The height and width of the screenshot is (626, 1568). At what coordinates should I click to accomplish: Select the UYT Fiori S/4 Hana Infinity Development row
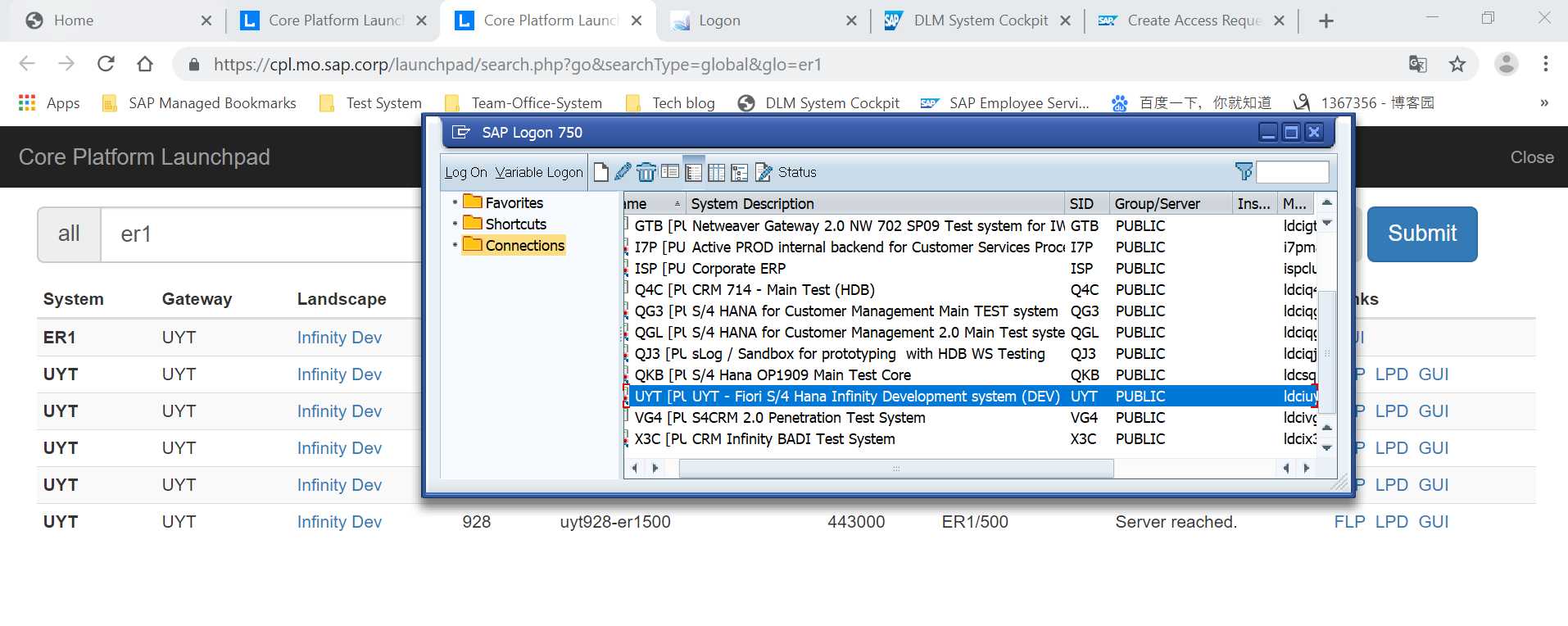pyautogui.click(x=971, y=397)
